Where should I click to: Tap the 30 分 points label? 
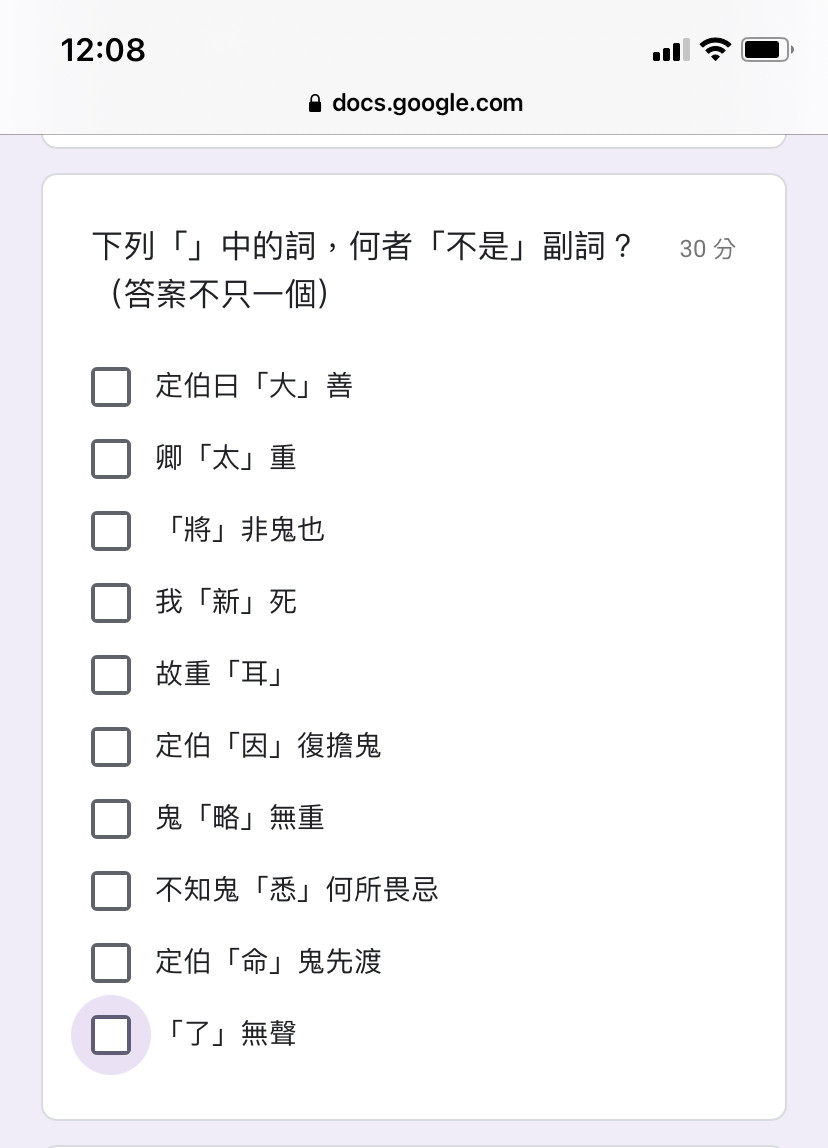(707, 249)
